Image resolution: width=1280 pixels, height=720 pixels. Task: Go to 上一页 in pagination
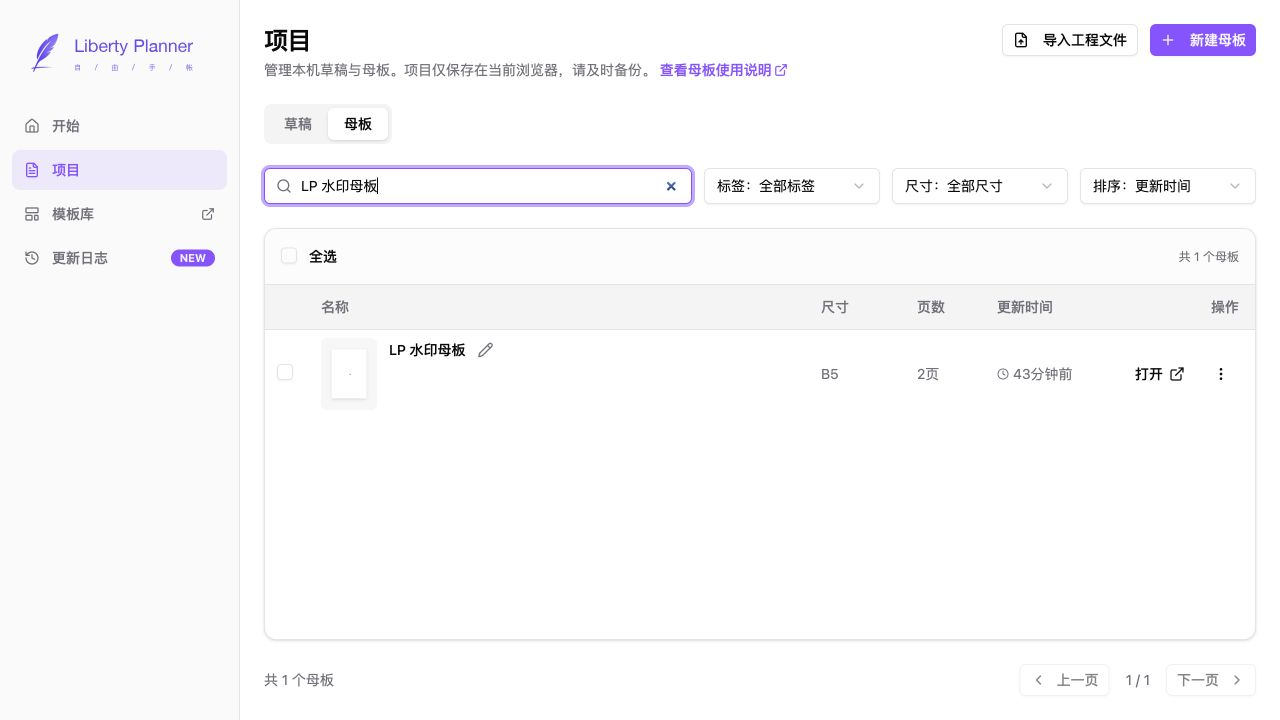click(x=1065, y=680)
